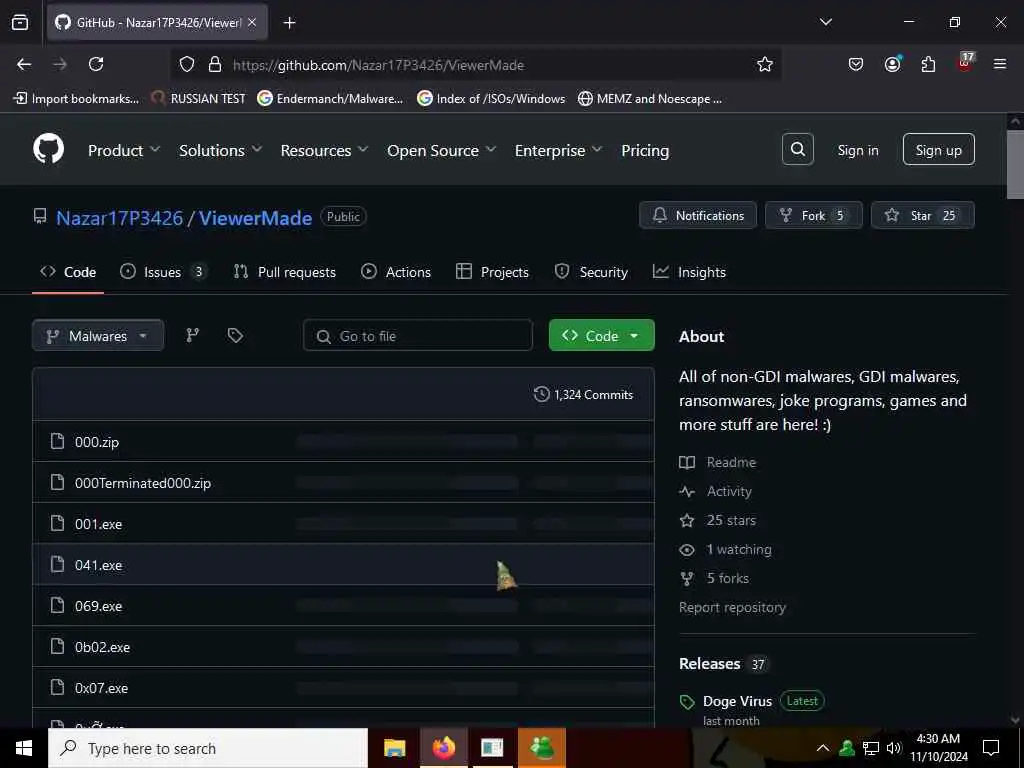
Task: Switch to the Issues tab
Action: coord(163,272)
